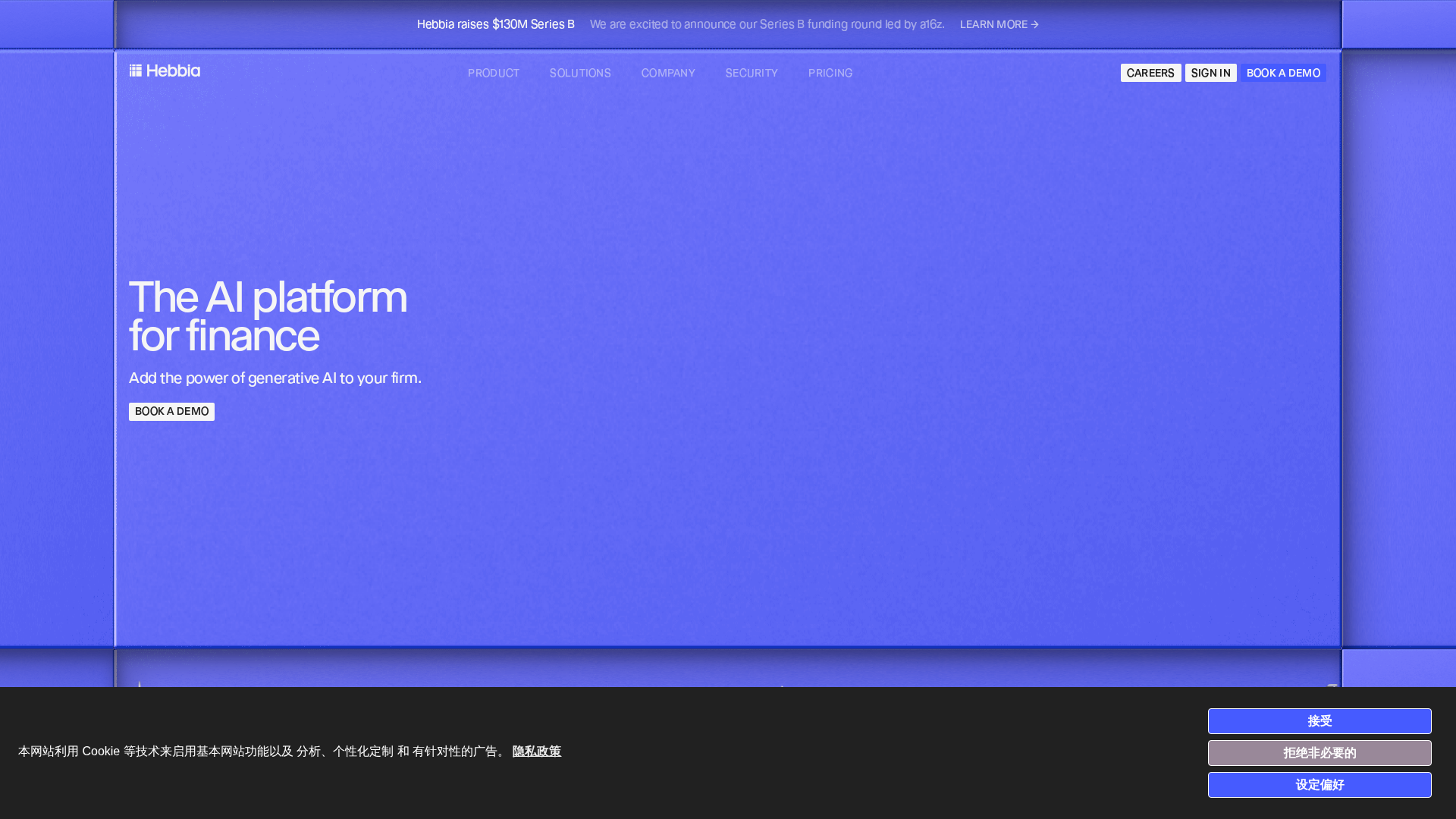Click LEARN MORE in the announcement banner
The image size is (1456, 819).
tap(993, 24)
